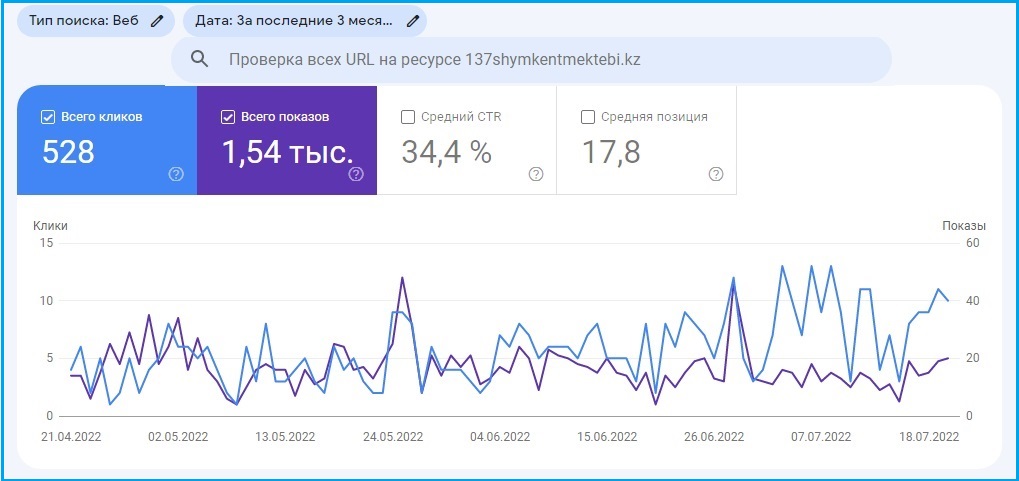
Task: Click the Показы axis label
Action: pyautogui.click(x=964, y=226)
